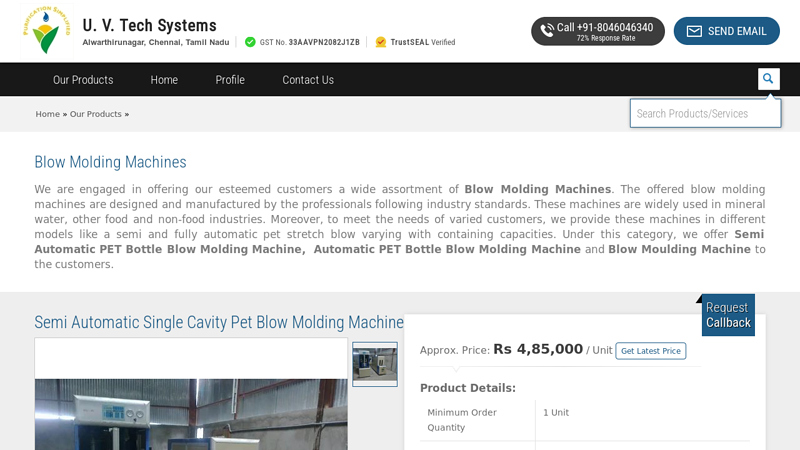Viewport: 800px width, 450px height.
Task: Open the Blow Molding Machines heading link
Action: coord(110,162)
